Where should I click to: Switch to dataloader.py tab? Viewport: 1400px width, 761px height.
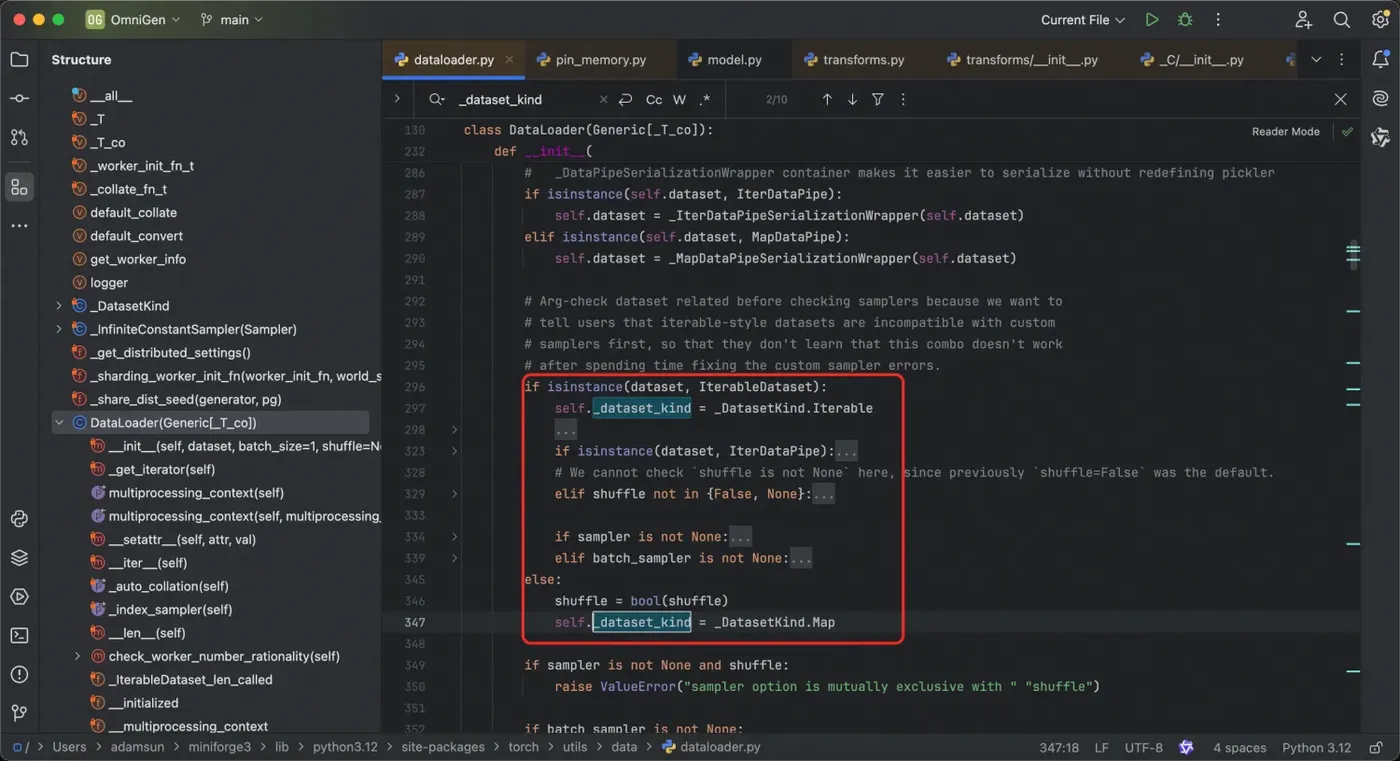(454, 60)
